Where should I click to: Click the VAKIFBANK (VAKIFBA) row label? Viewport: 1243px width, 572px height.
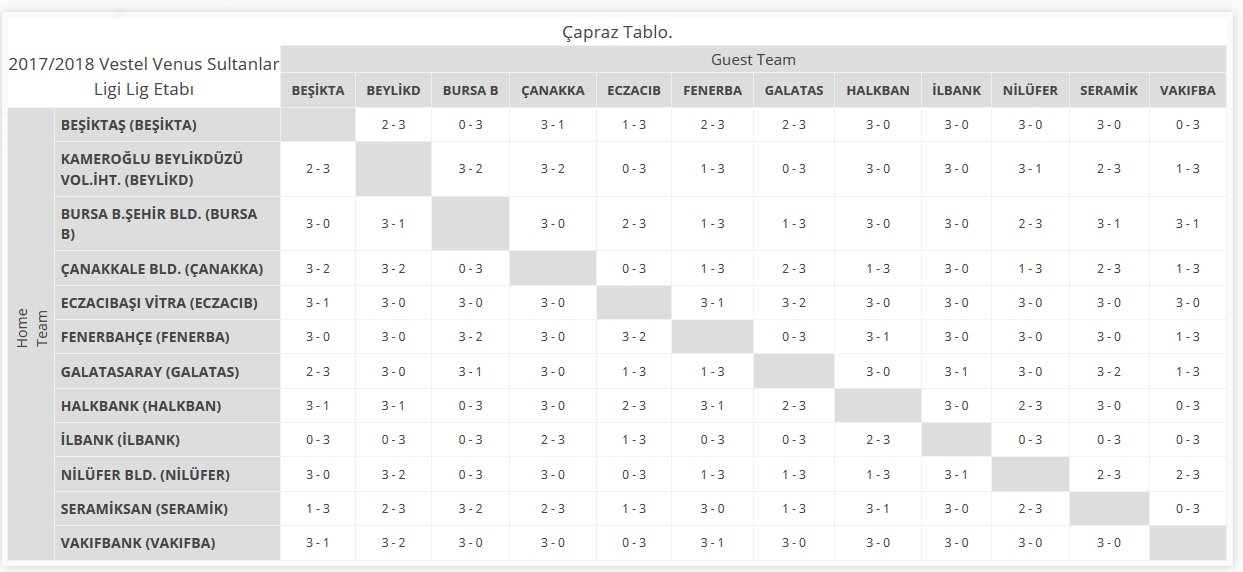click(x=138, y=544)
